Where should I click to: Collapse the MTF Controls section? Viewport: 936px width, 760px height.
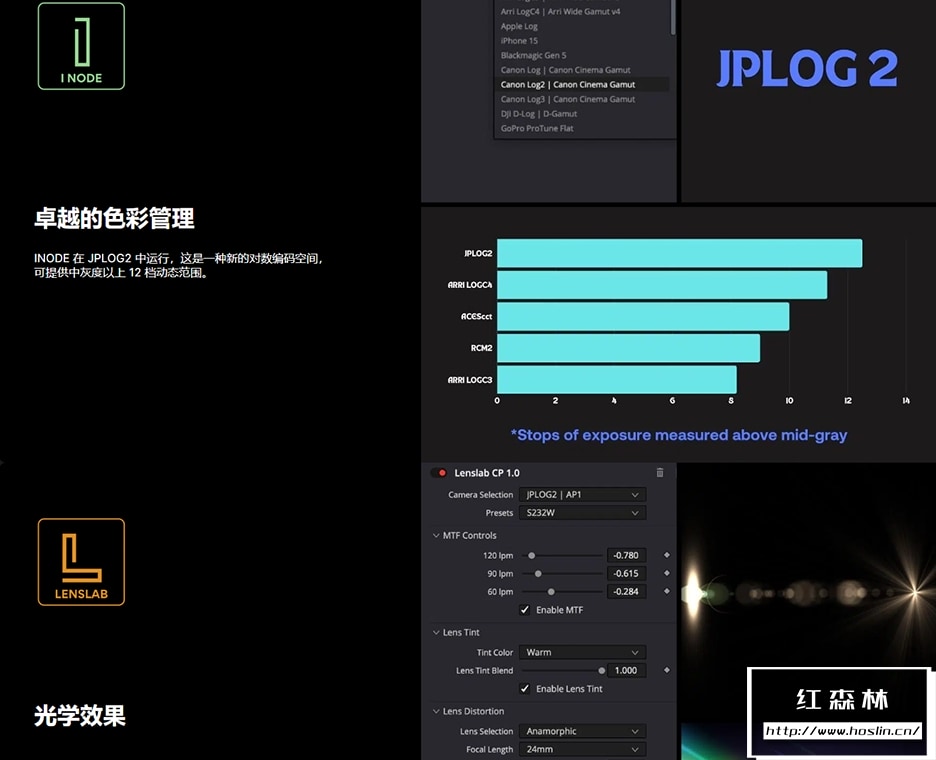pos(436,536)
